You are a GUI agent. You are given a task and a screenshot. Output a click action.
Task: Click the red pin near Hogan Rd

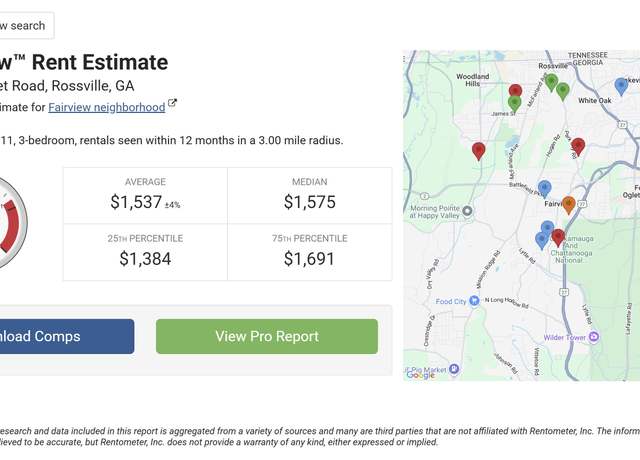(x=578, y=147)
